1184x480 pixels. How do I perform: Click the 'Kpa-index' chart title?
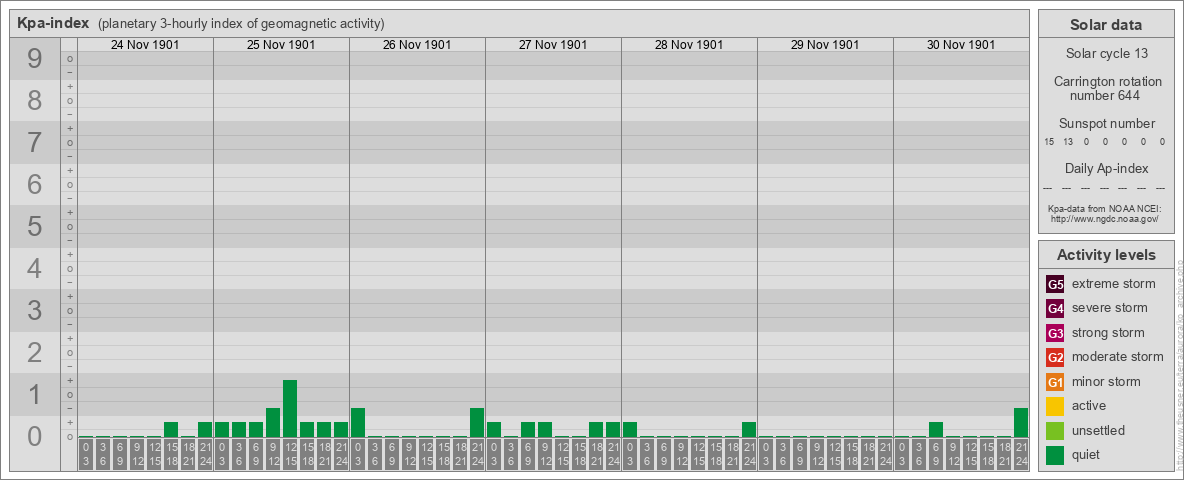54,23
